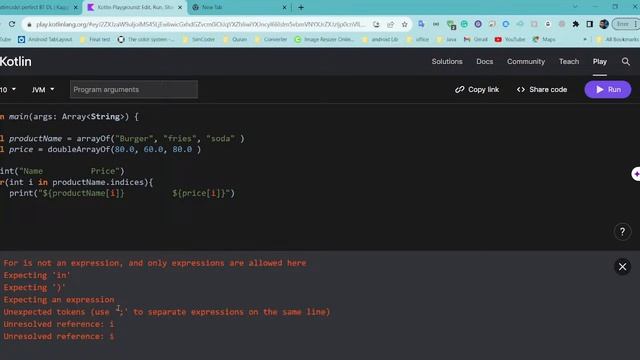Place cursor on the productName arrayOf line
The image size is (640, 360).
pyautogui.click(x=122, y=138)
